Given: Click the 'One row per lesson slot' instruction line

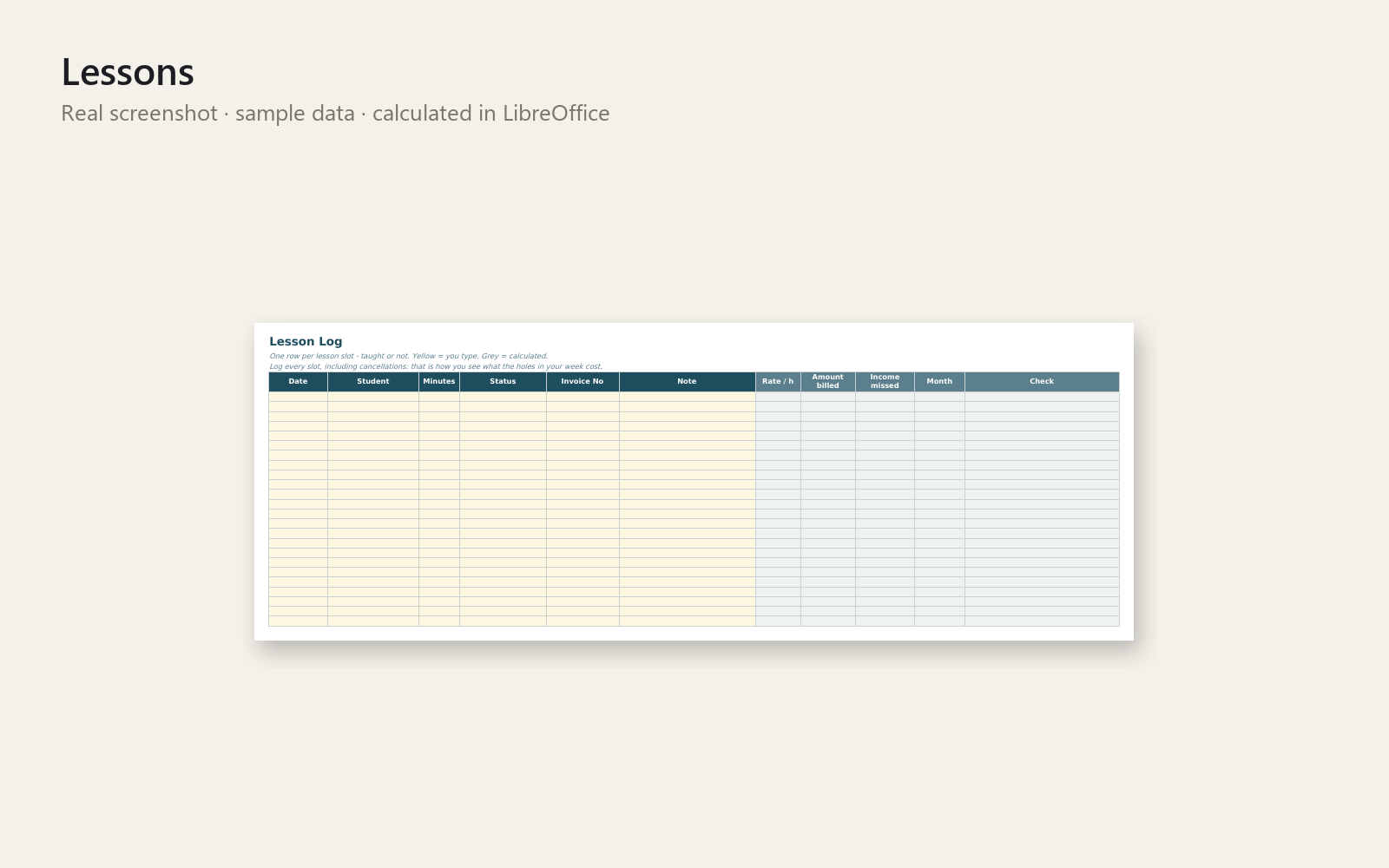Looking at the screenshot, I should coord(408,356).
